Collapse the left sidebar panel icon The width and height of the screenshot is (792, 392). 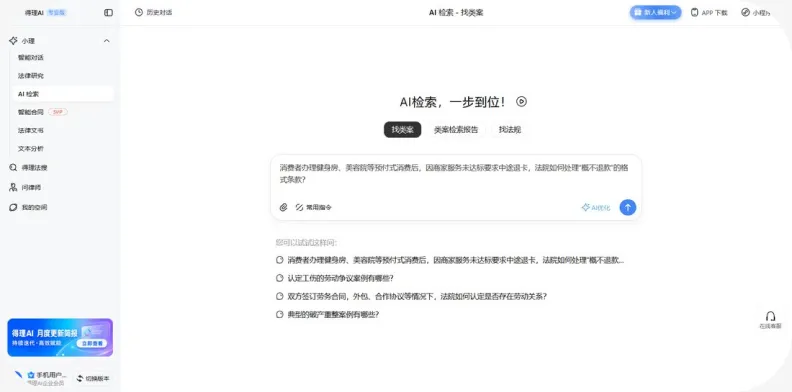(x=109, y=13)
